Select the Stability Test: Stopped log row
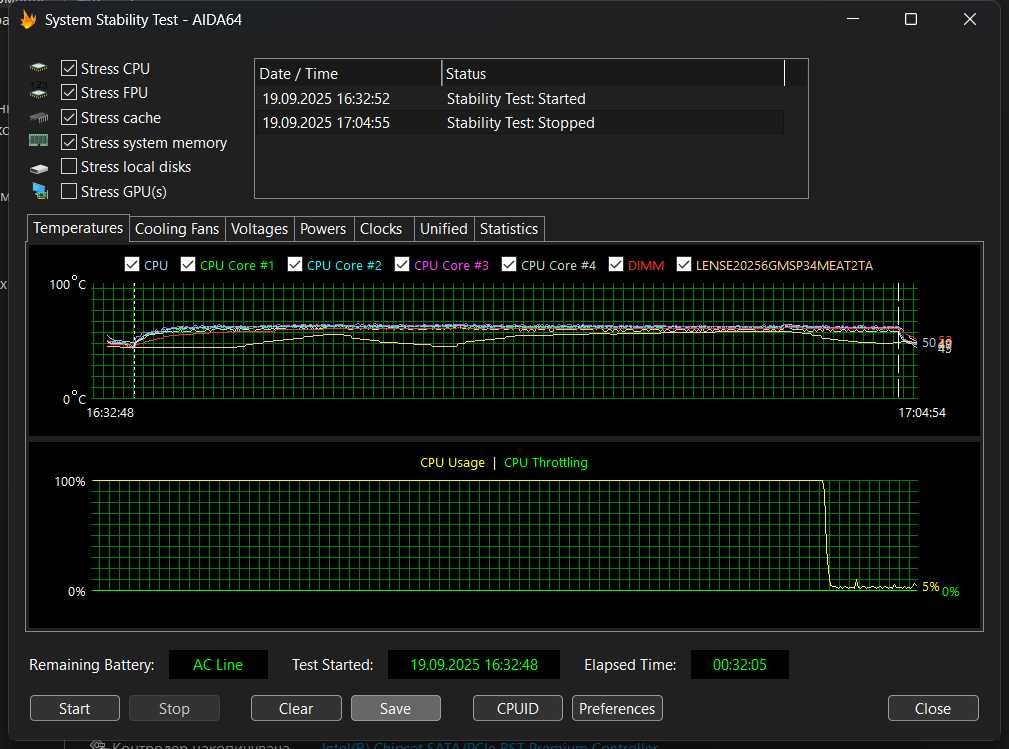The image size is (1009, 749). [x=520, y=123]
